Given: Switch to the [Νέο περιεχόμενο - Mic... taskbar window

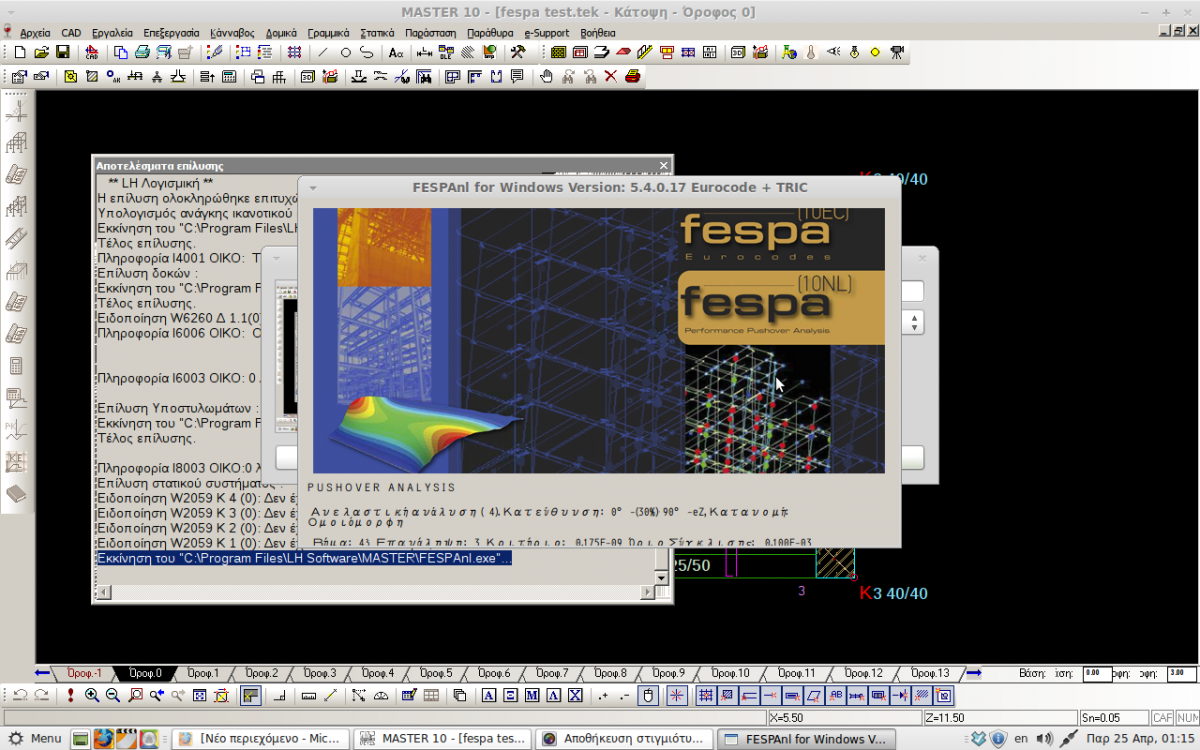Looking at the screenshot, I should [x=261, y=739].
